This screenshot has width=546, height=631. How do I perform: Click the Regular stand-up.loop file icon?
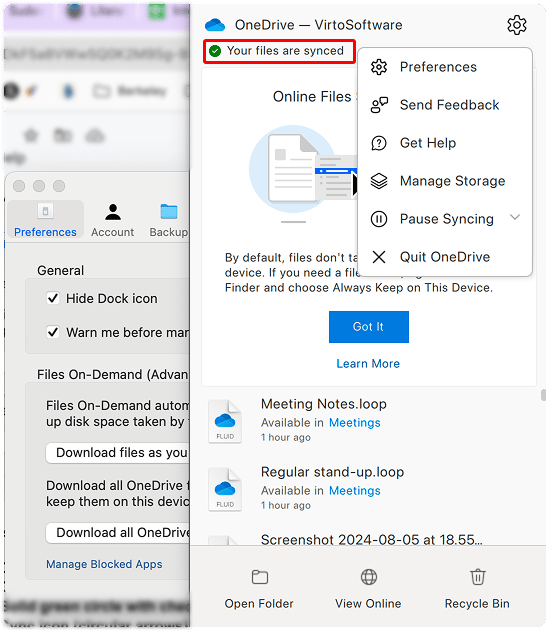225,489
